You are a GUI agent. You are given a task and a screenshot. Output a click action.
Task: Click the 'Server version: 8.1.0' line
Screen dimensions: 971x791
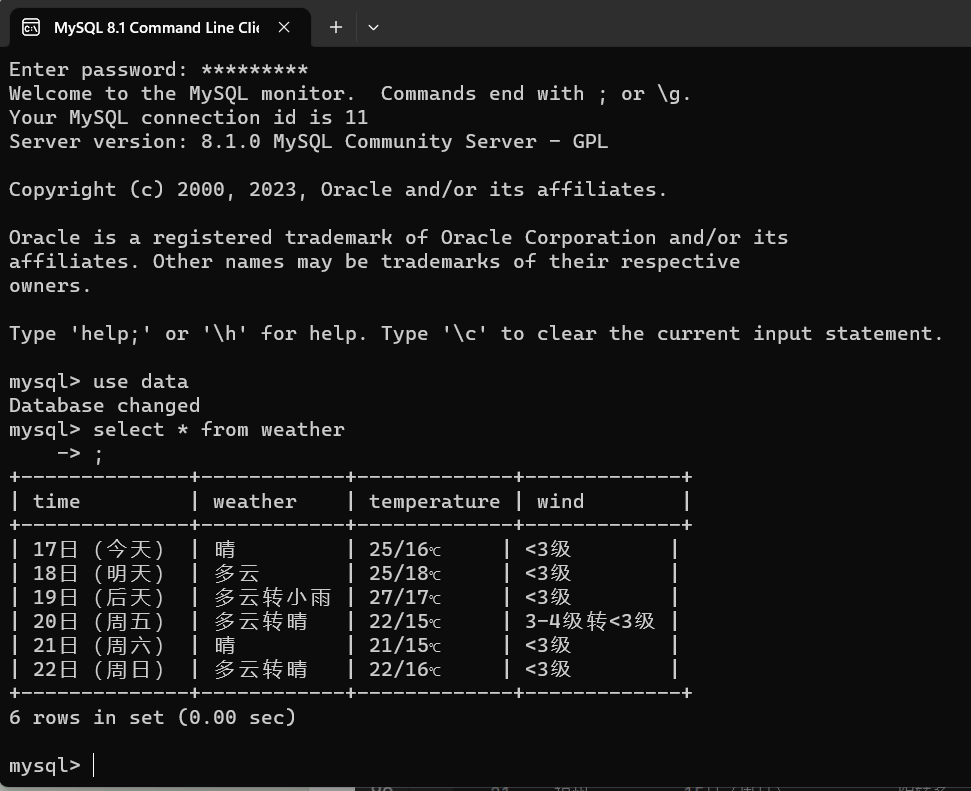pos(308,141)
